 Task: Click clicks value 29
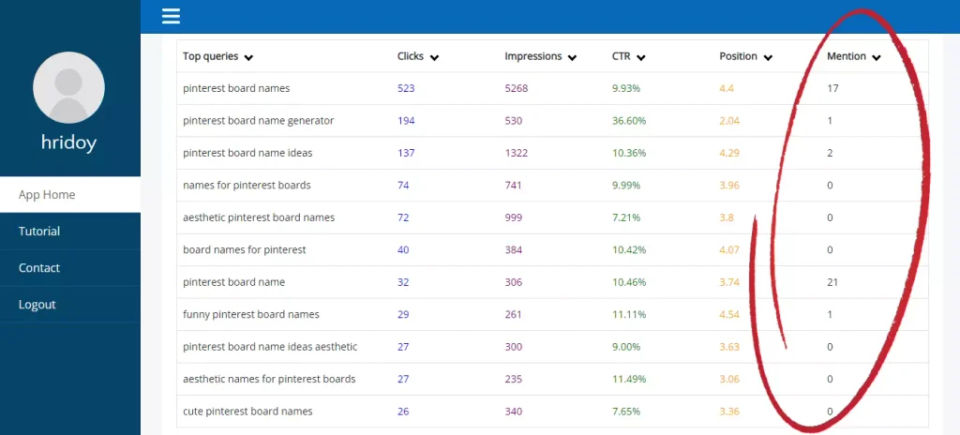click(x=403, y=314)
